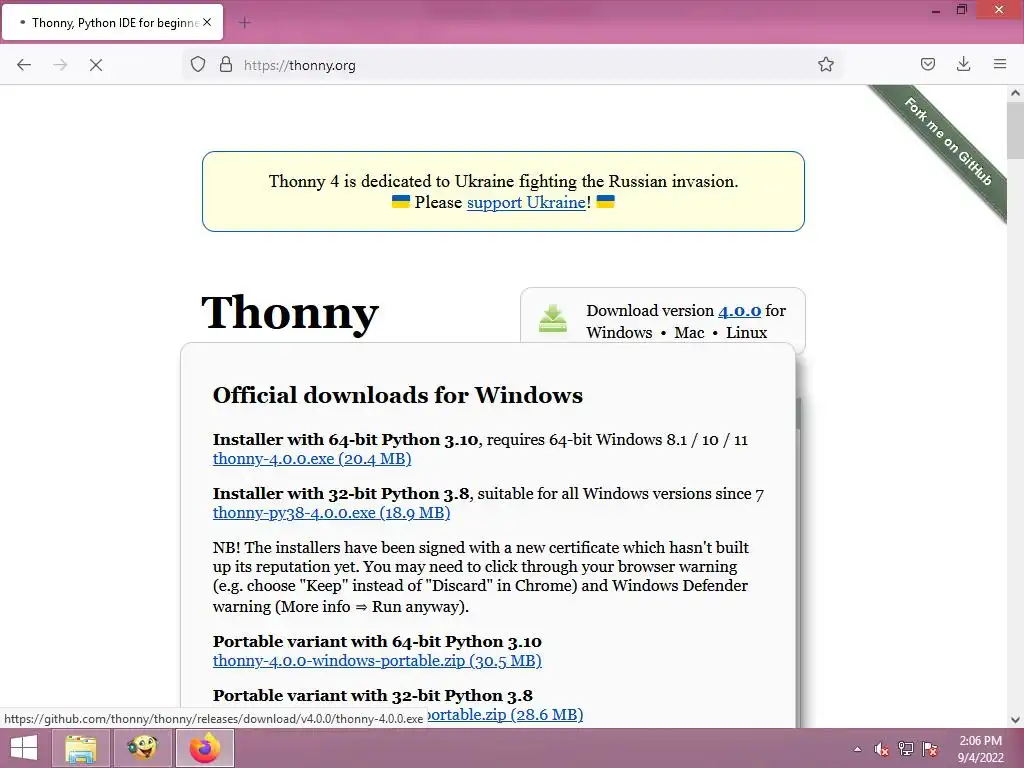Select Windows download option
Viewport: 1024px width, 768px height.
click(619, 332)
